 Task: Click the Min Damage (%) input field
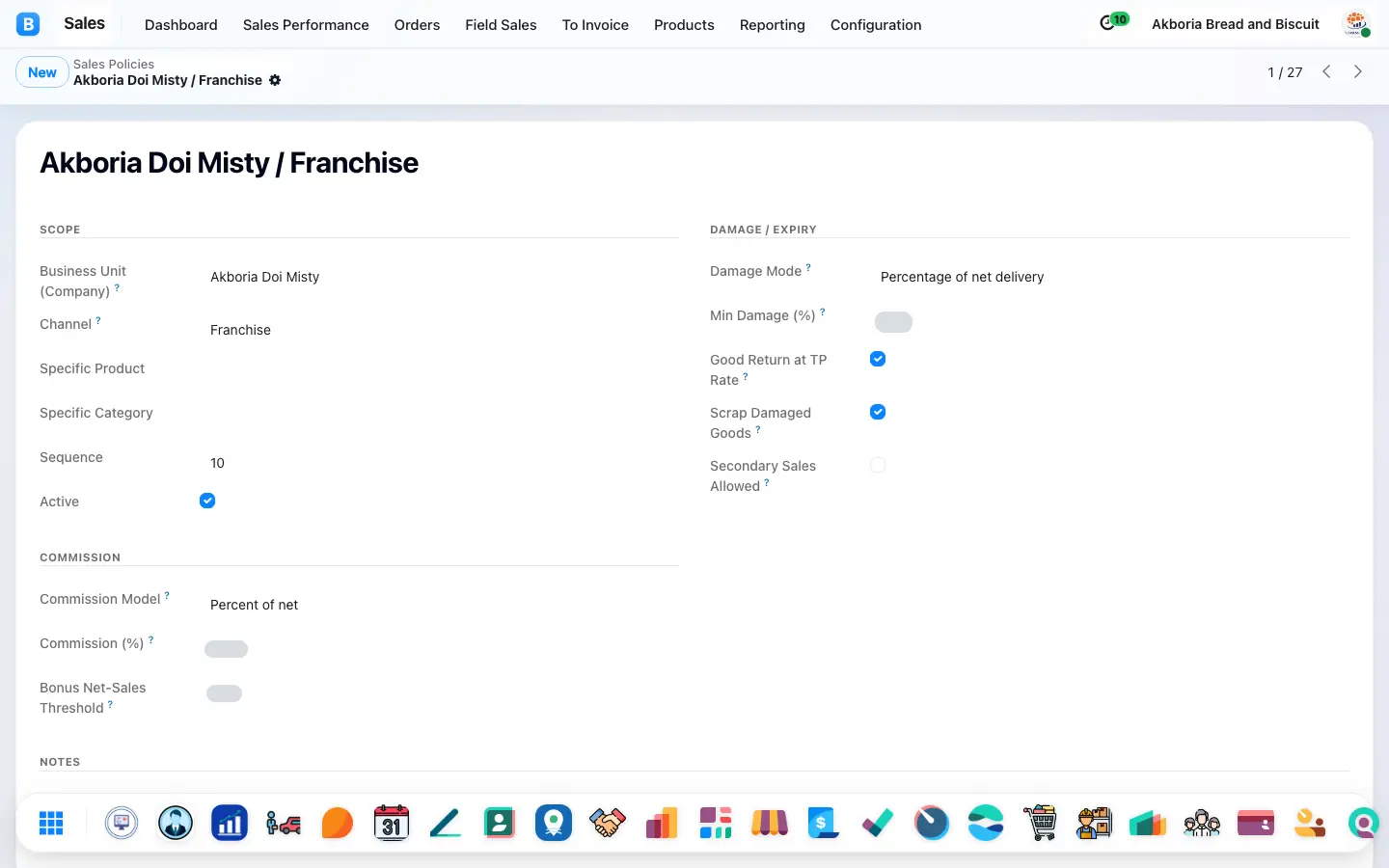[893, 322]
